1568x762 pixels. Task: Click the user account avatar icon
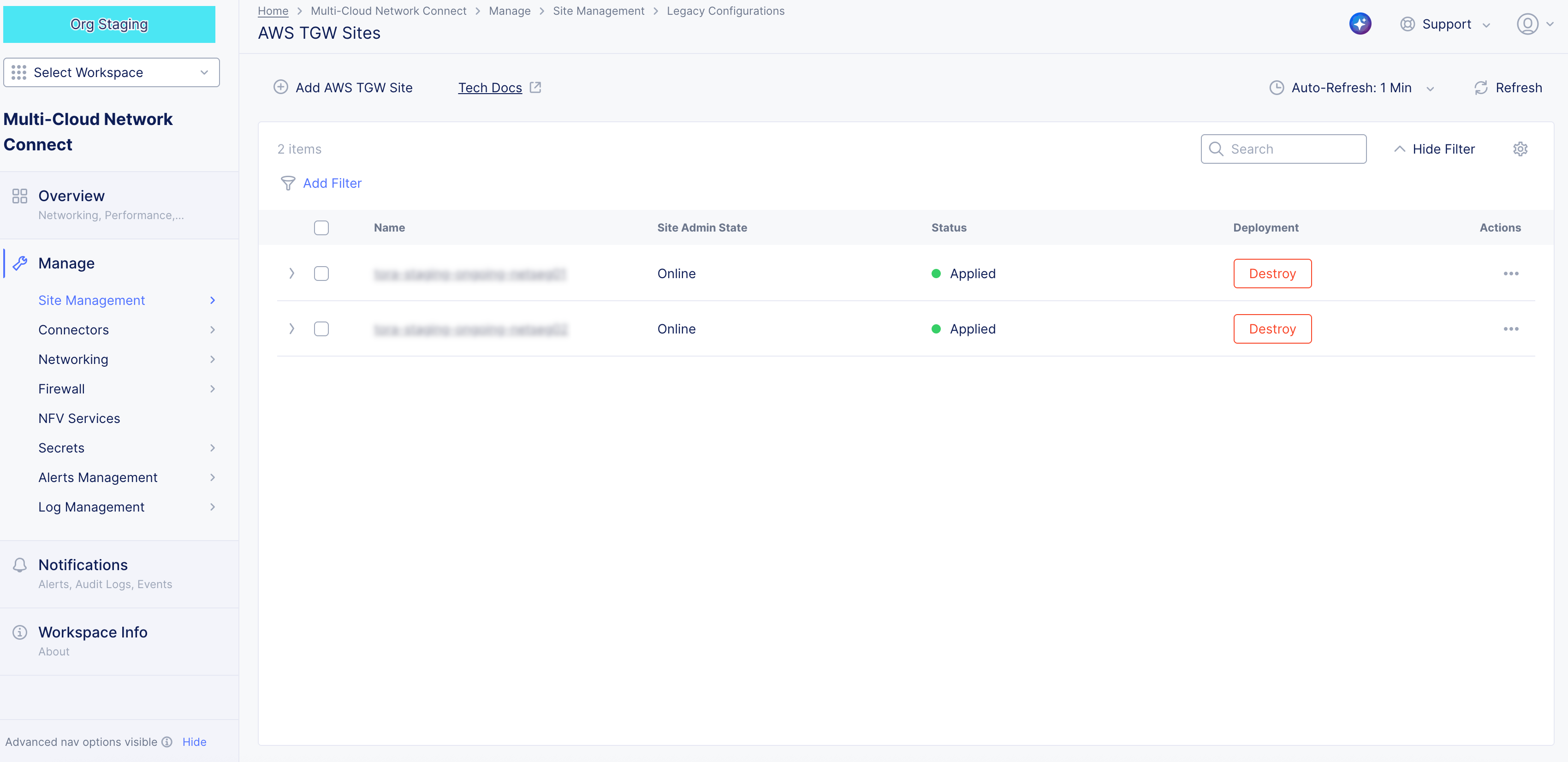tap(1527, 24)
